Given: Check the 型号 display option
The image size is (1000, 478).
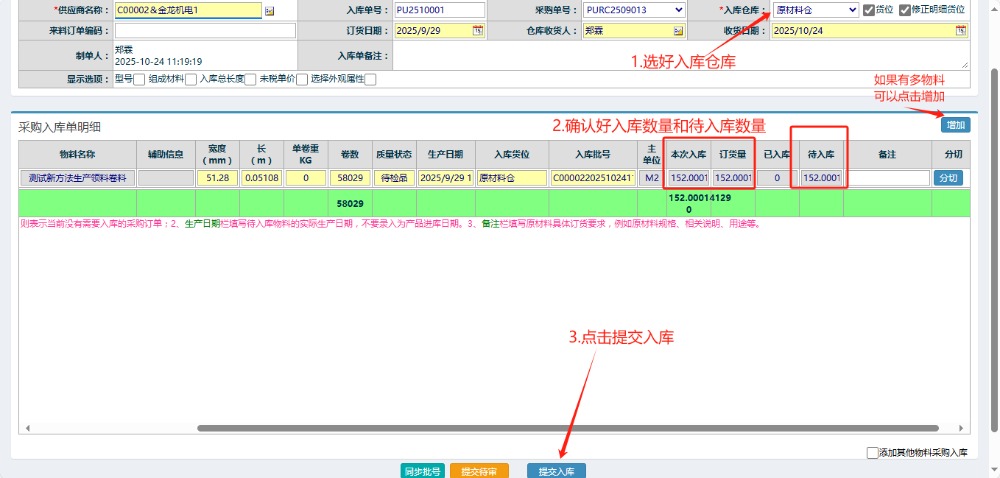Looking at the screenshot, I should 139,79.
